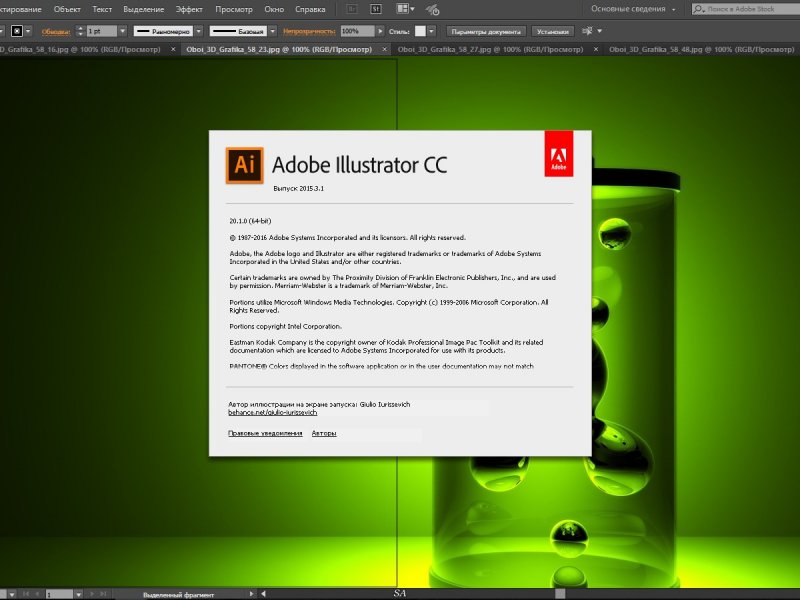Image resolution: width=800 pixels, height=600 pixels.
Task: Open the Справка menu
Action: (x=310, y=9)
